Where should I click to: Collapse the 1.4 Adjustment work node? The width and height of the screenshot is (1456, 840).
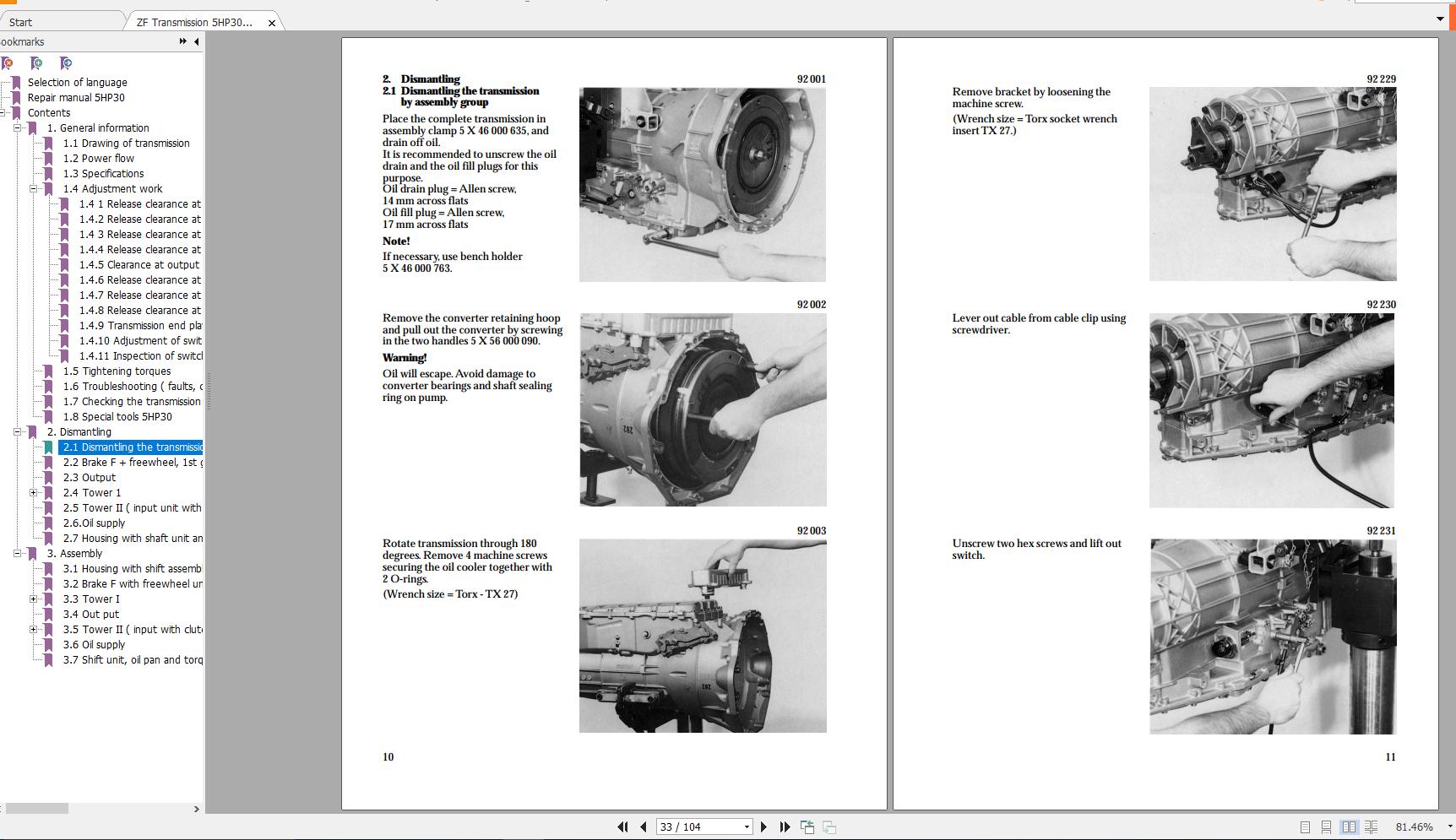(x=32, y=188)
